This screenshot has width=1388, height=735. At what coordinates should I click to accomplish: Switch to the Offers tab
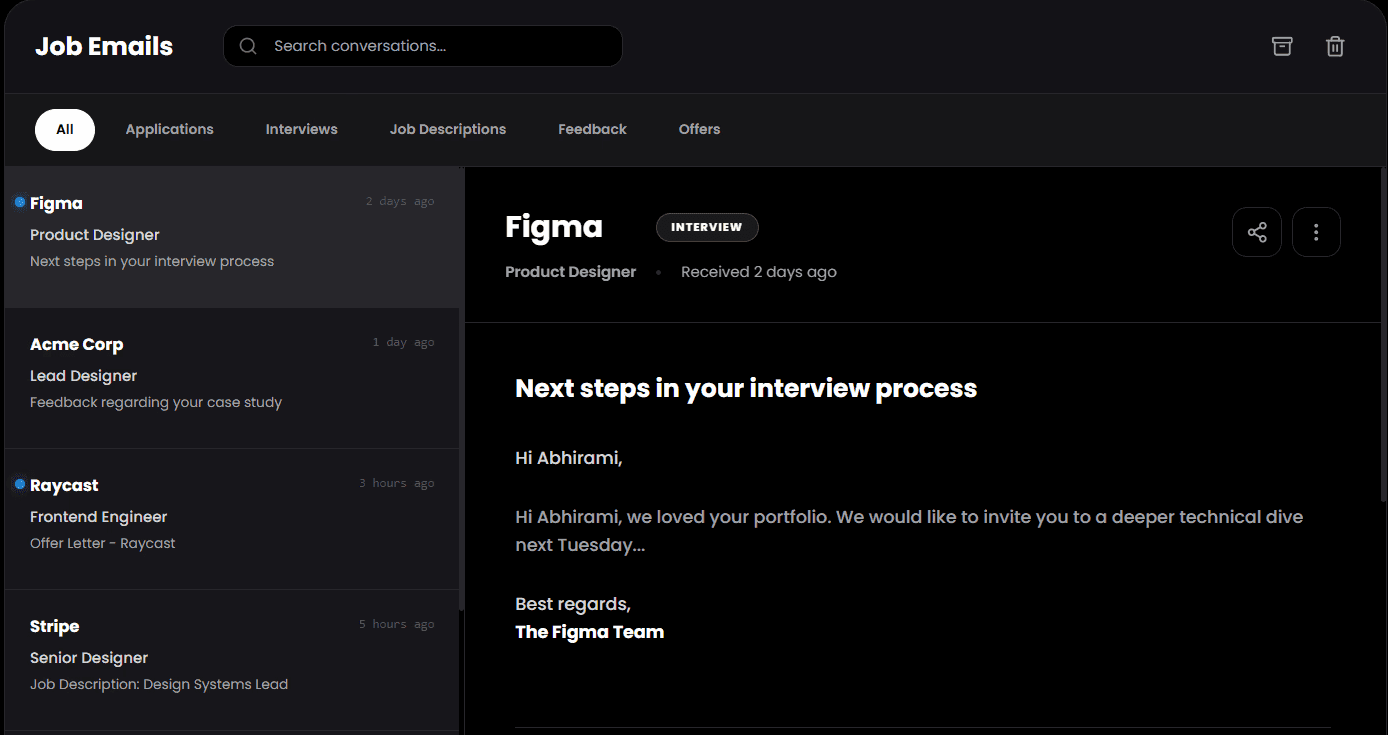[699, 130]
